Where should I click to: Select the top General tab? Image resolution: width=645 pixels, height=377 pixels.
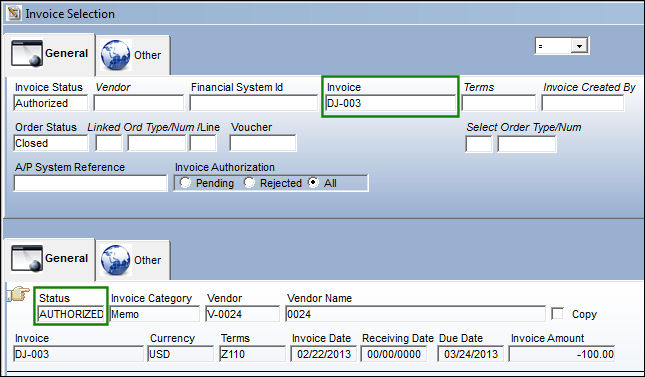tap(49, 54)
